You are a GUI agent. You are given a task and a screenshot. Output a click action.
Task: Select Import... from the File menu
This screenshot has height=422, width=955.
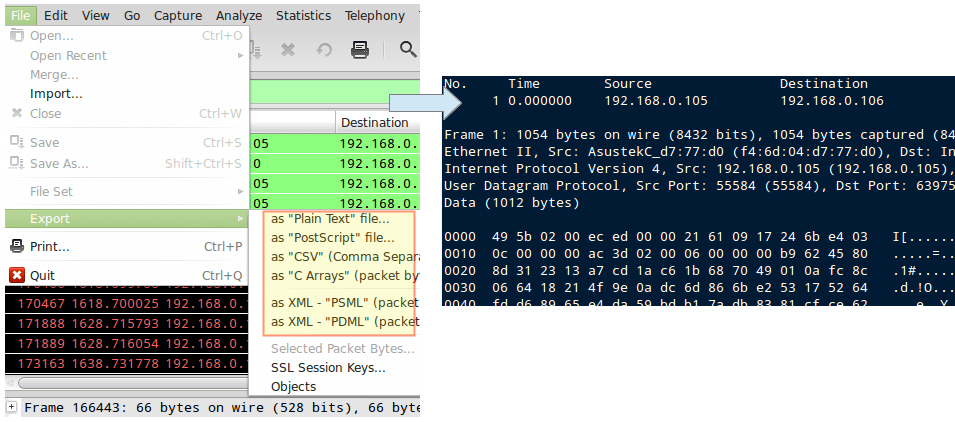pyautogui.click(x=56, y=94)
